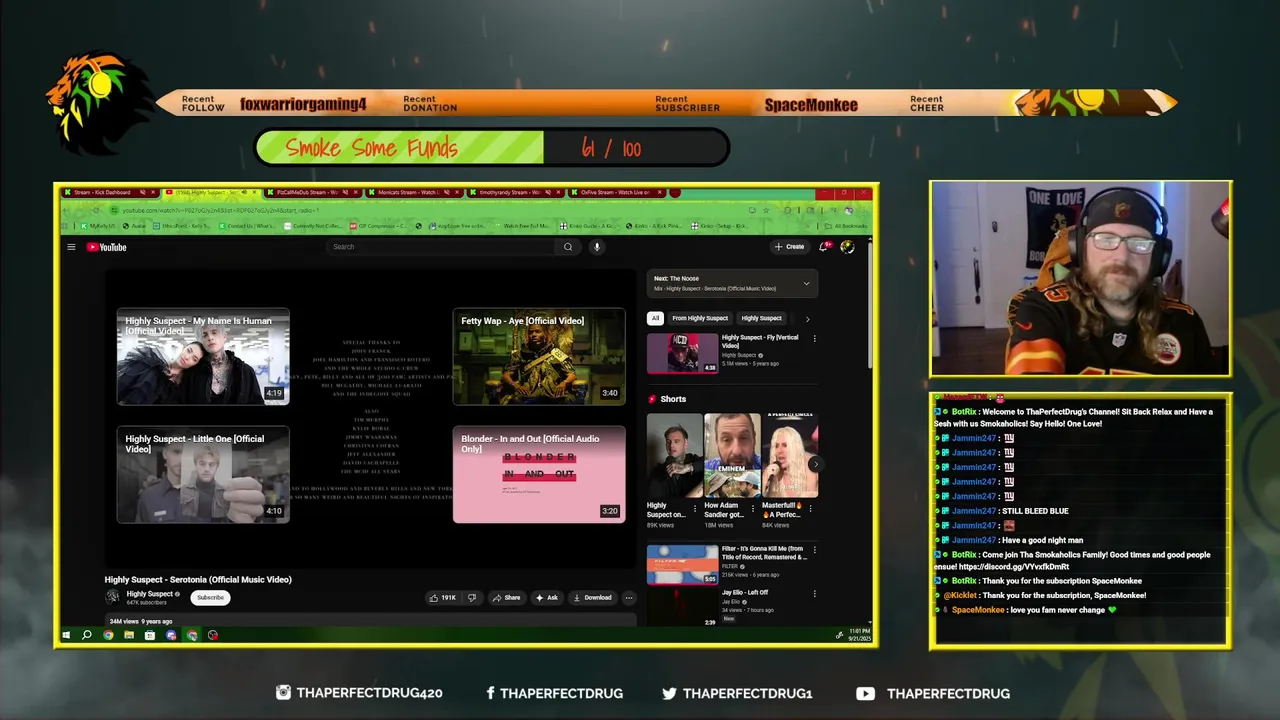This screenshot has width=1280, height=720.
Task: Open Windows taskbar search
Action: pos(87,635)
